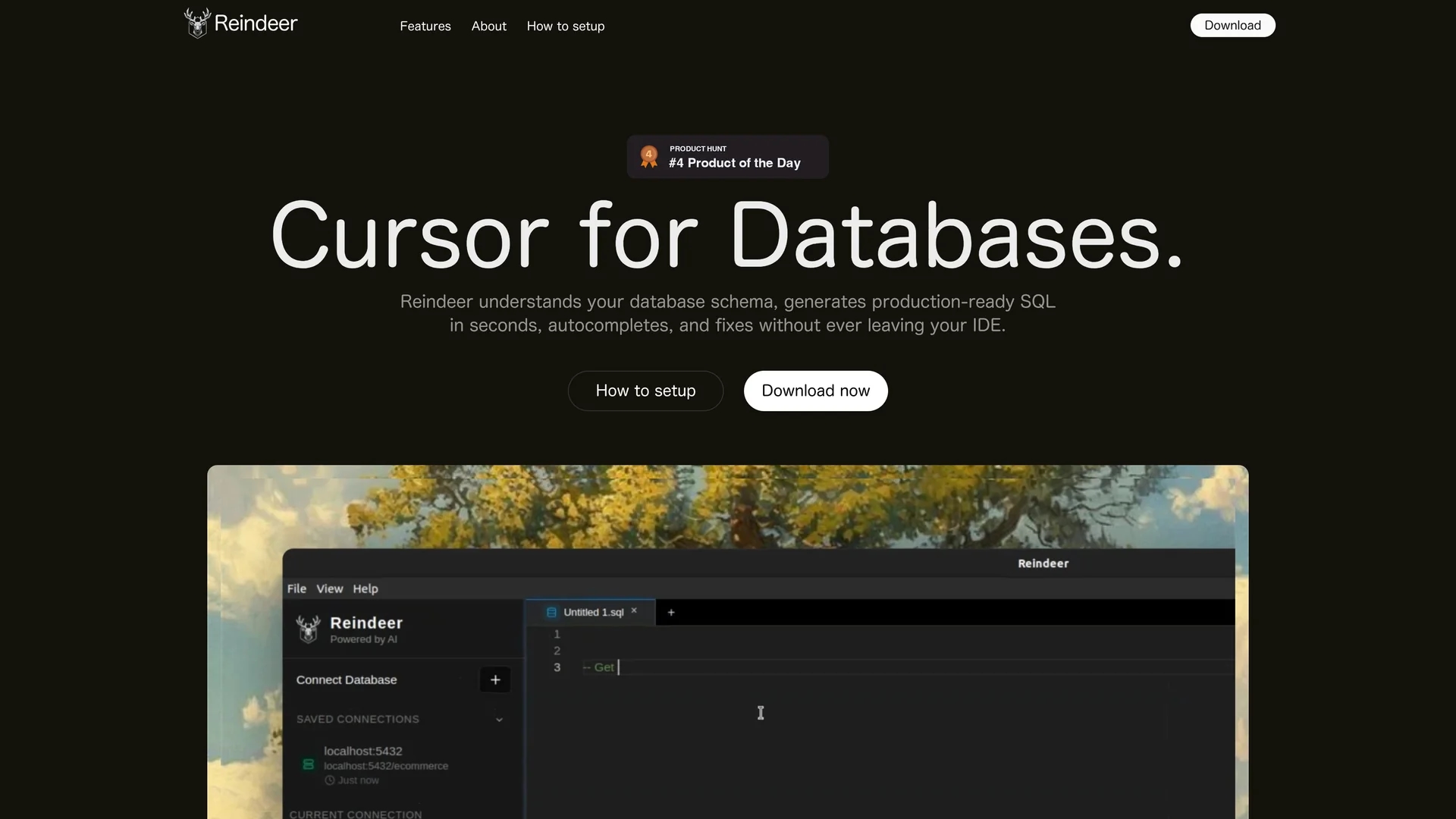This screenshot has width=1456, height=819.
Task: Click the Download now button
Action: coord(816,391)
